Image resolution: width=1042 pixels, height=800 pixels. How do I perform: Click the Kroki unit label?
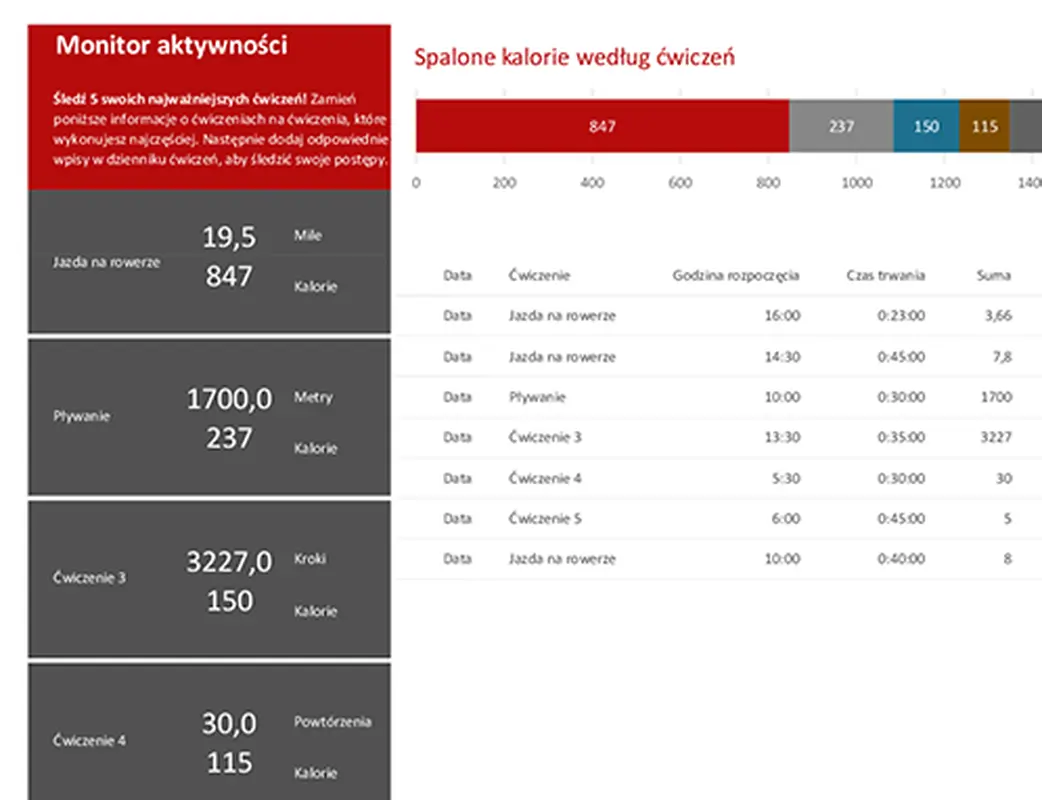point(310,559)
